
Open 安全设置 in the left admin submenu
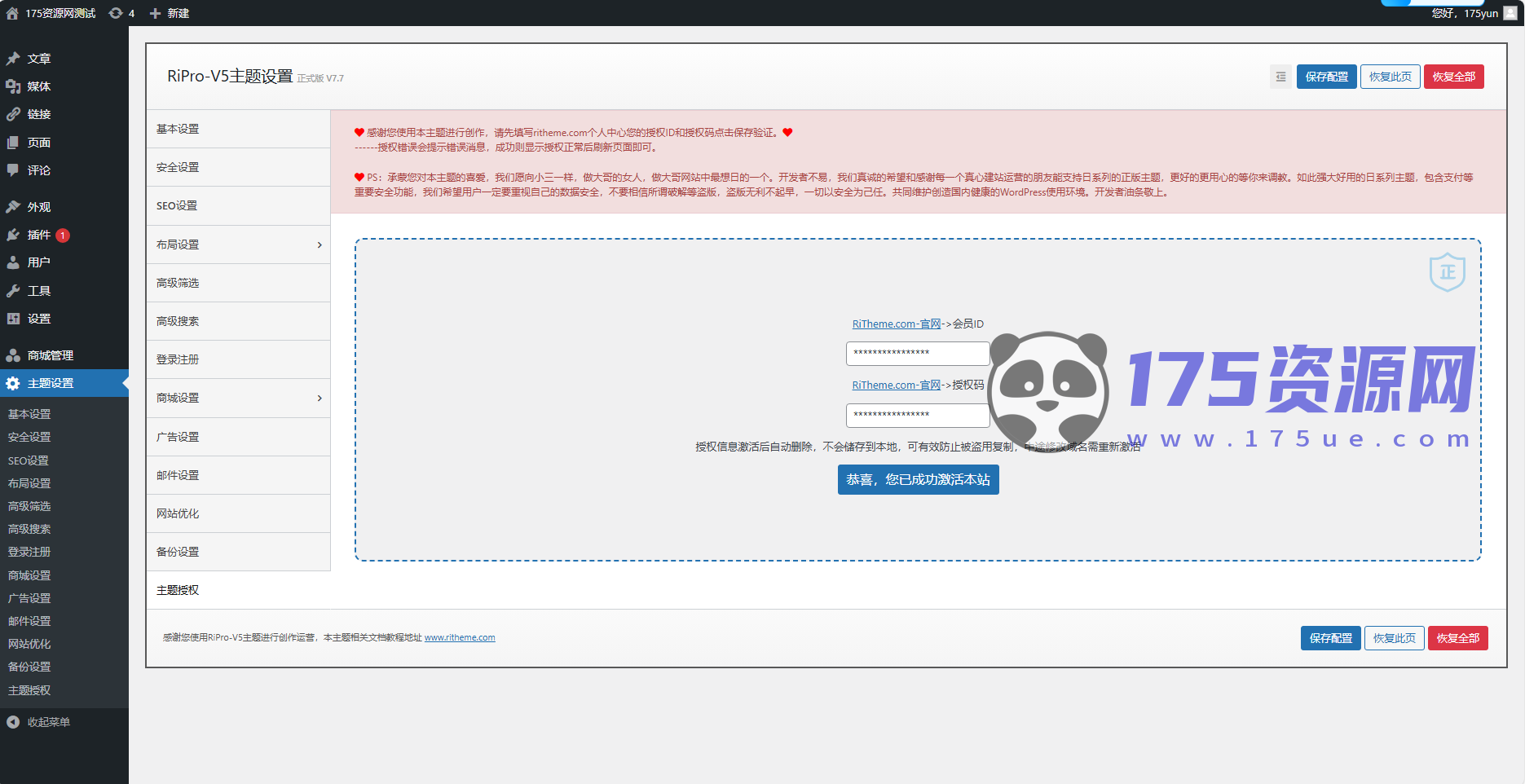(x=29, y=437)
